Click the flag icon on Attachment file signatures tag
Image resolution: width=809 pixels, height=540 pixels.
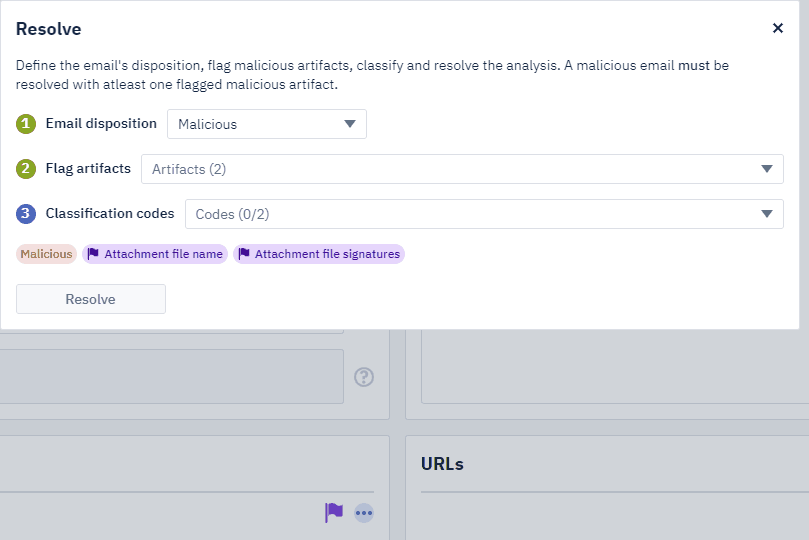pyautogui.click(x=244, y=254)
